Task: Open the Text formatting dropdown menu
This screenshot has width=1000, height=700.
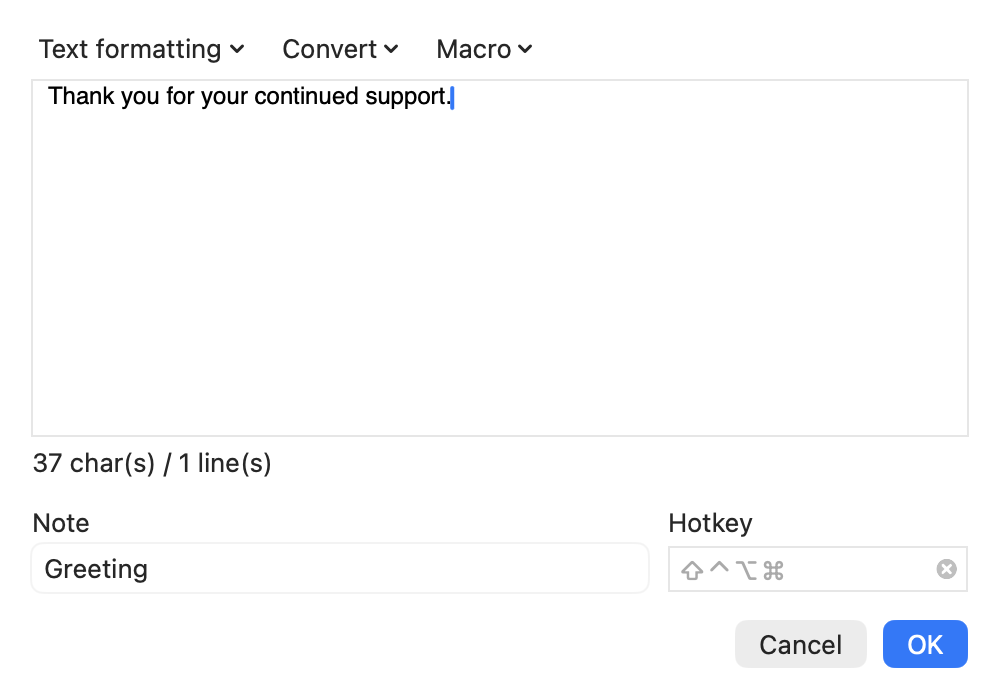Action: (141, 49)
